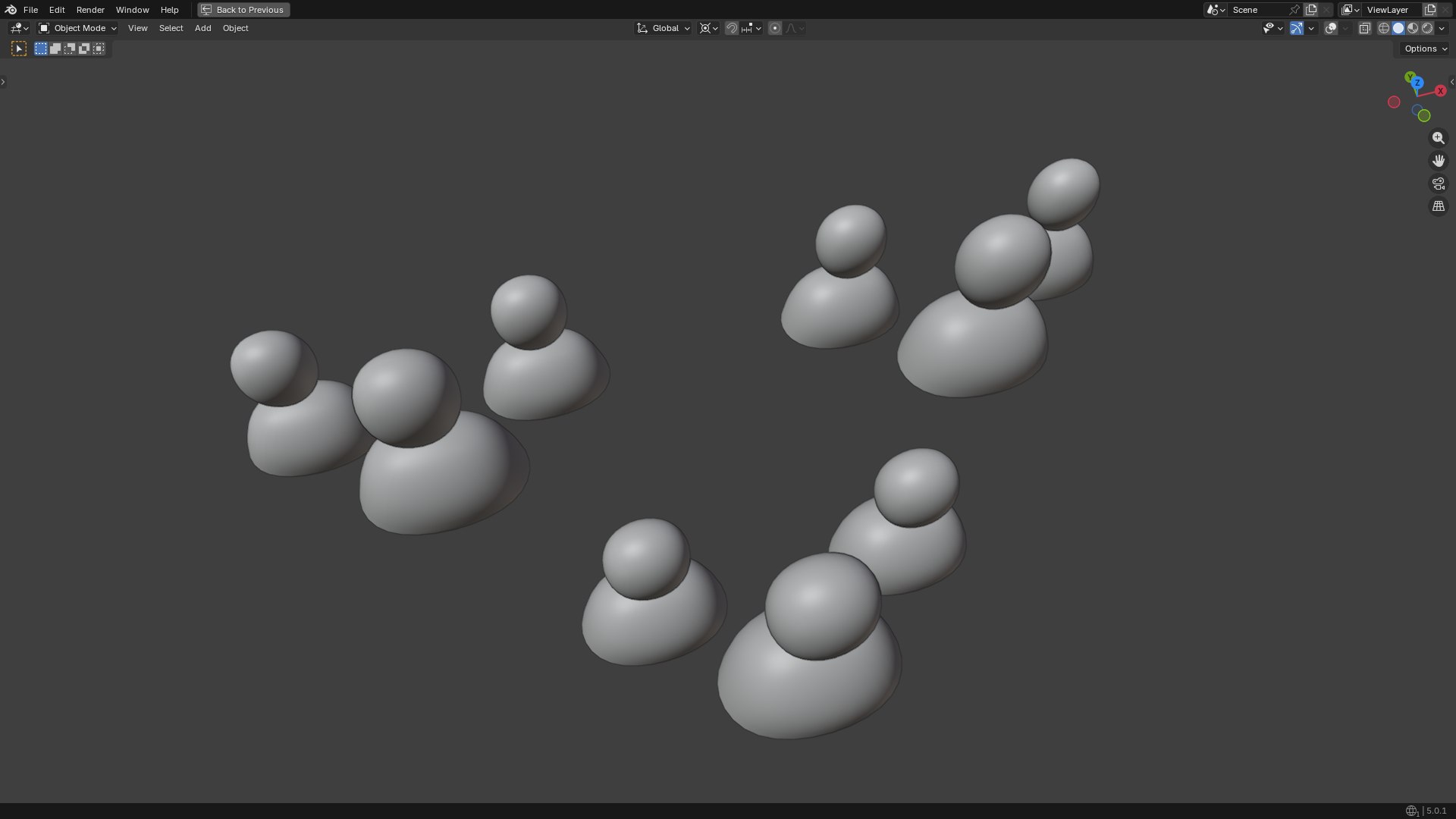Image resolution: width=1456 pixels, height=819 pixels.
Task: Toggle the snap magnet
Action: [732, 28]
